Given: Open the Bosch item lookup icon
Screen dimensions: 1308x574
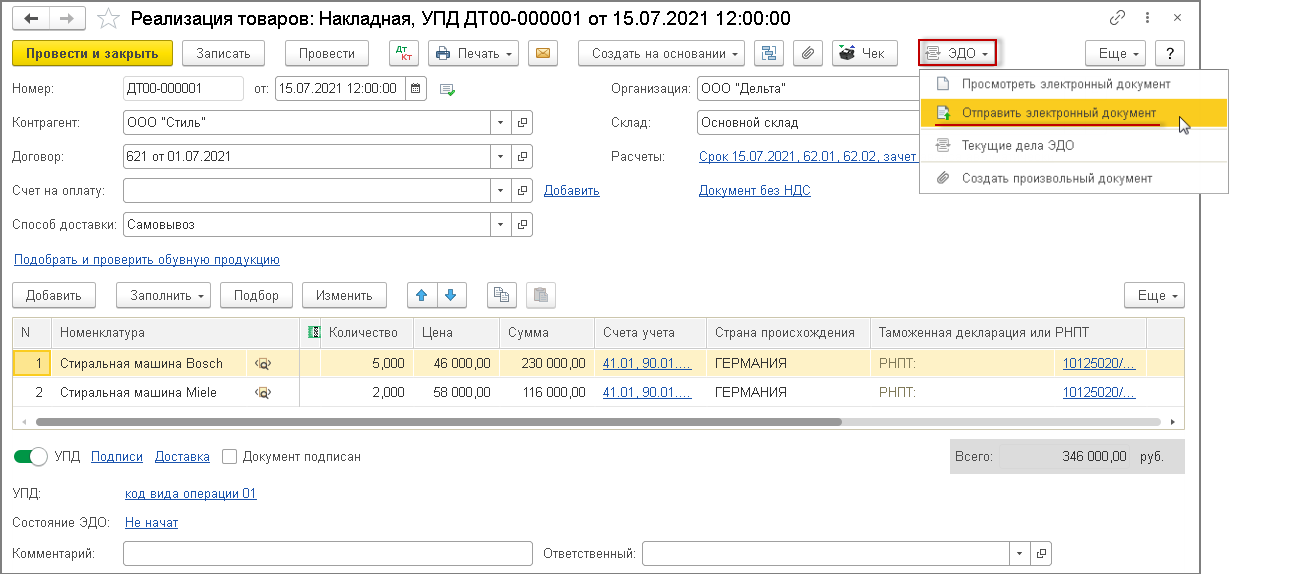Looking at the screenshot, I should (x=264, y=363).
